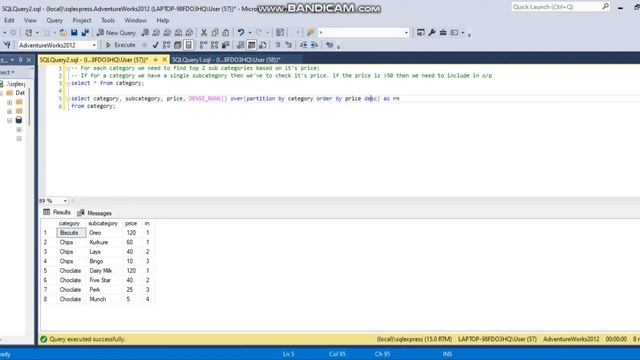Image resolution: width=640 pixels, height=360 pixels.
Task: Open a new Database Engine Query
Action: 145,33
